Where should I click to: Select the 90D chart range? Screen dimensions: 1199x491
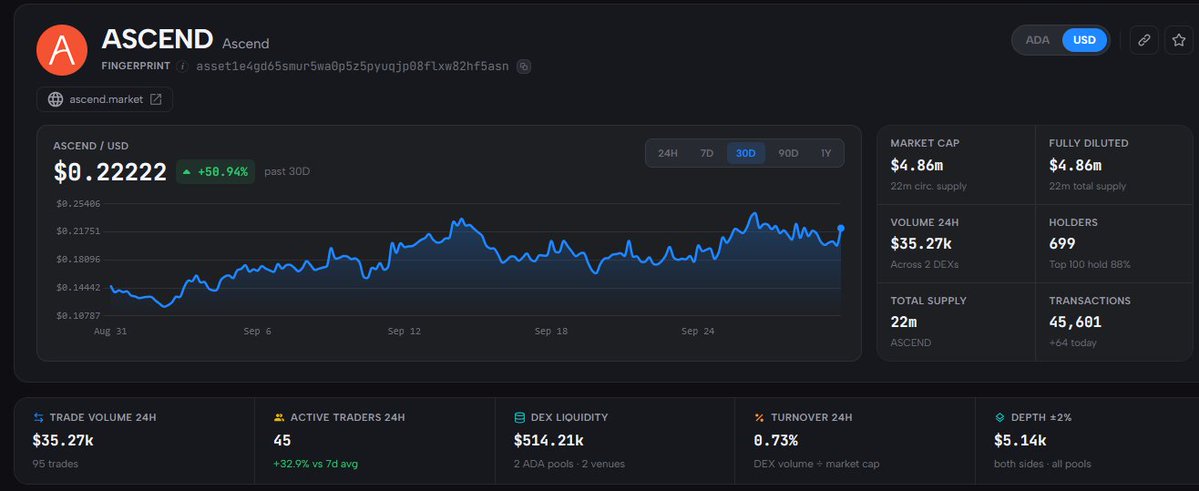[788, 153]
